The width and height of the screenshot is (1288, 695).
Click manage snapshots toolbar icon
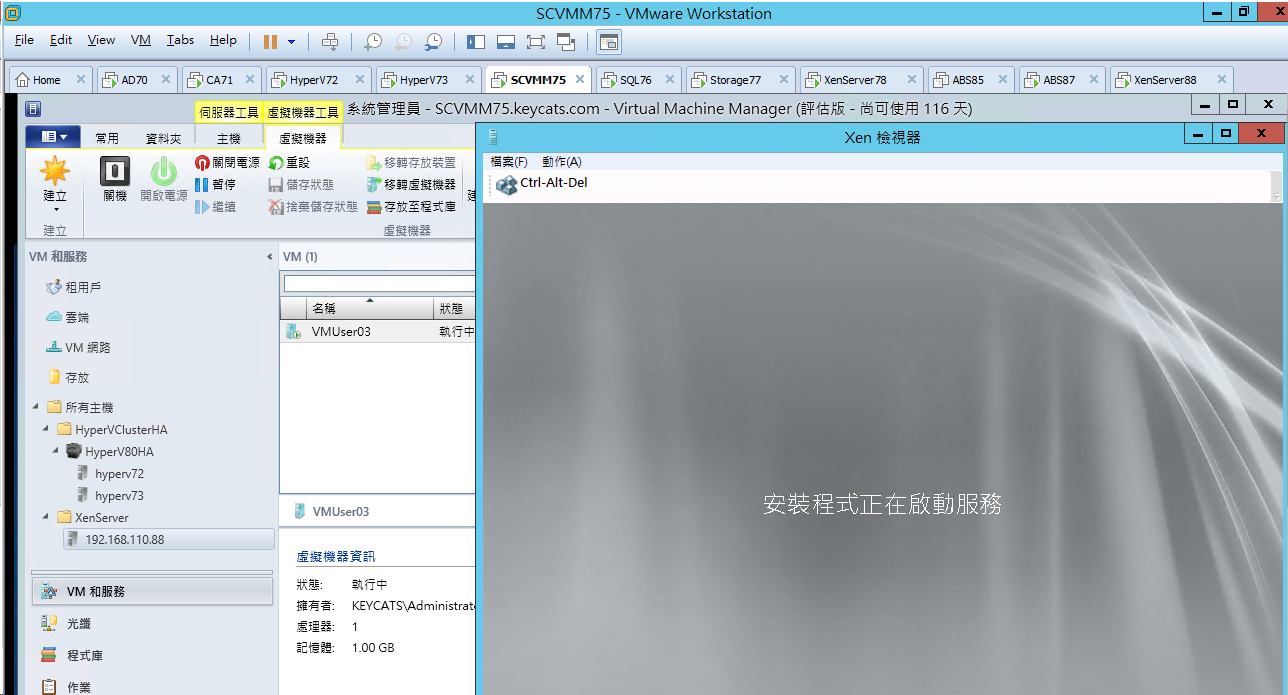433,41
